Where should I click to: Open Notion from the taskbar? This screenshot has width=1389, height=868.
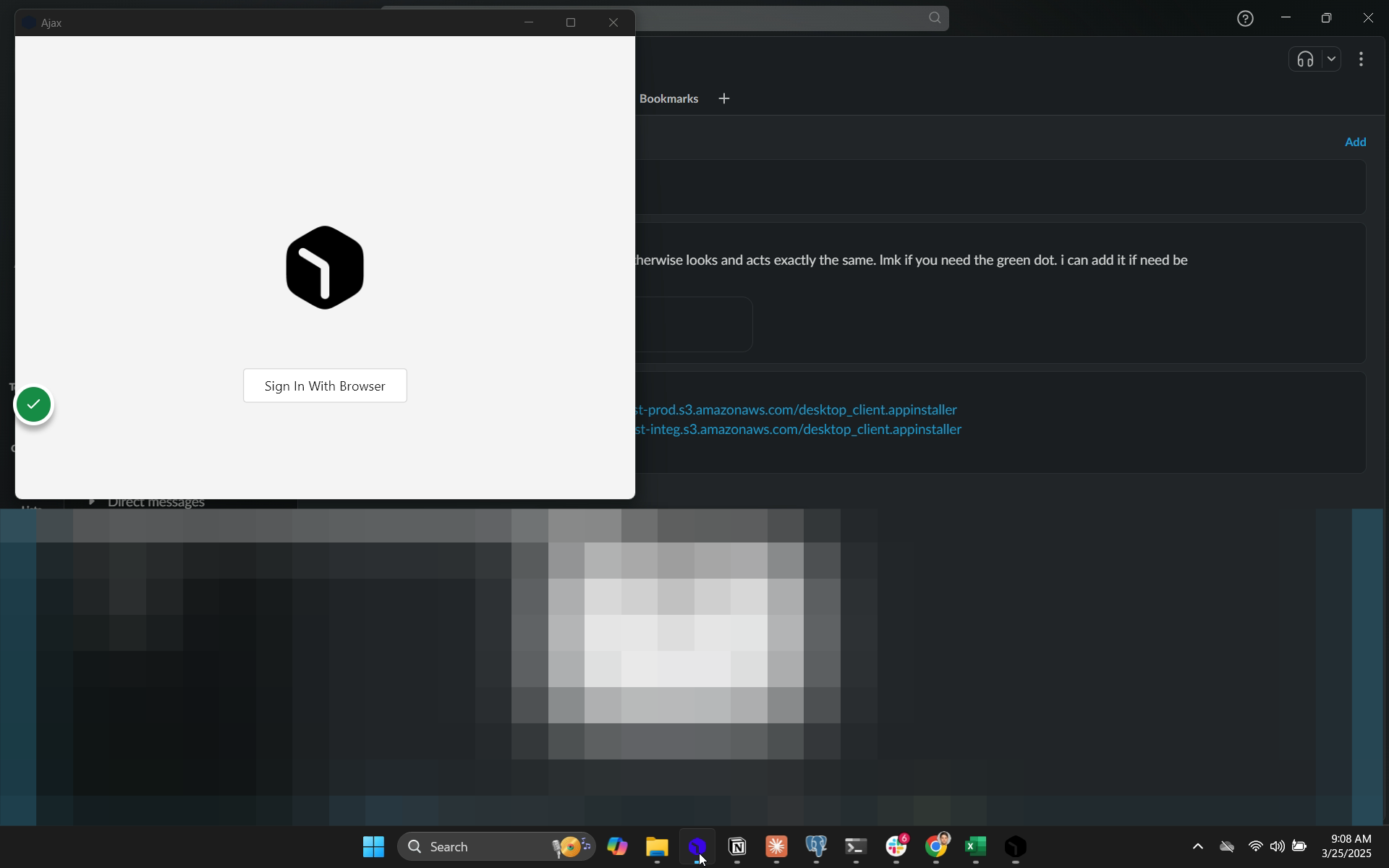pyautogui.click(x=736, y=846)
